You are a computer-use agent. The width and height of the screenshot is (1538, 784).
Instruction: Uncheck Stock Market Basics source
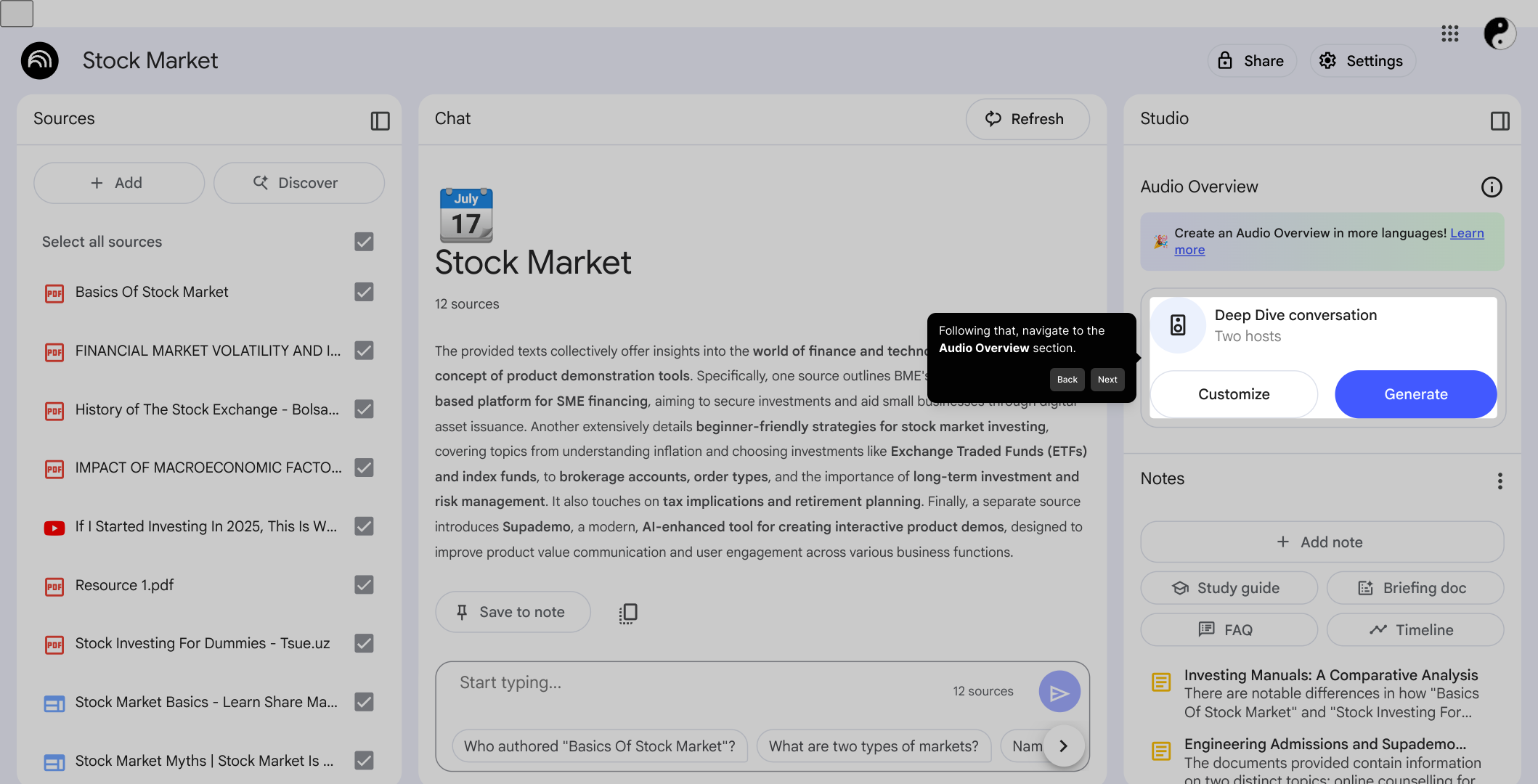coord(364,702)
